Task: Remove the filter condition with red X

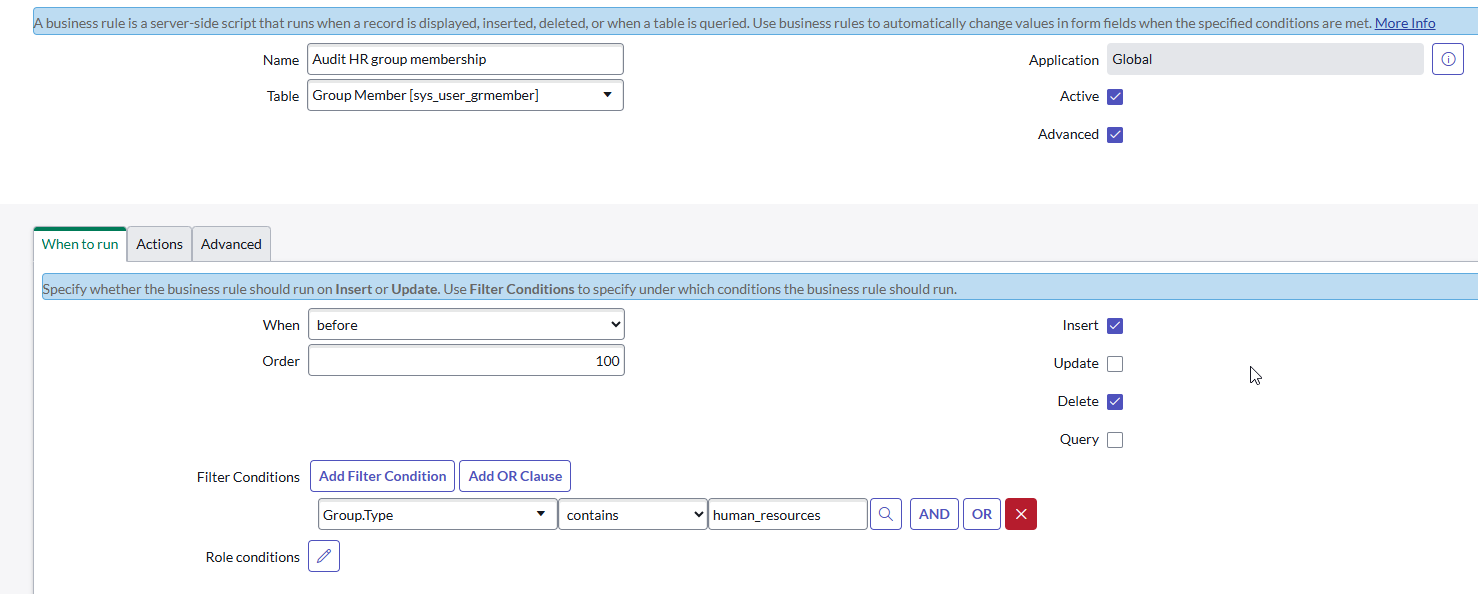Action: (x=1020, y=513)
